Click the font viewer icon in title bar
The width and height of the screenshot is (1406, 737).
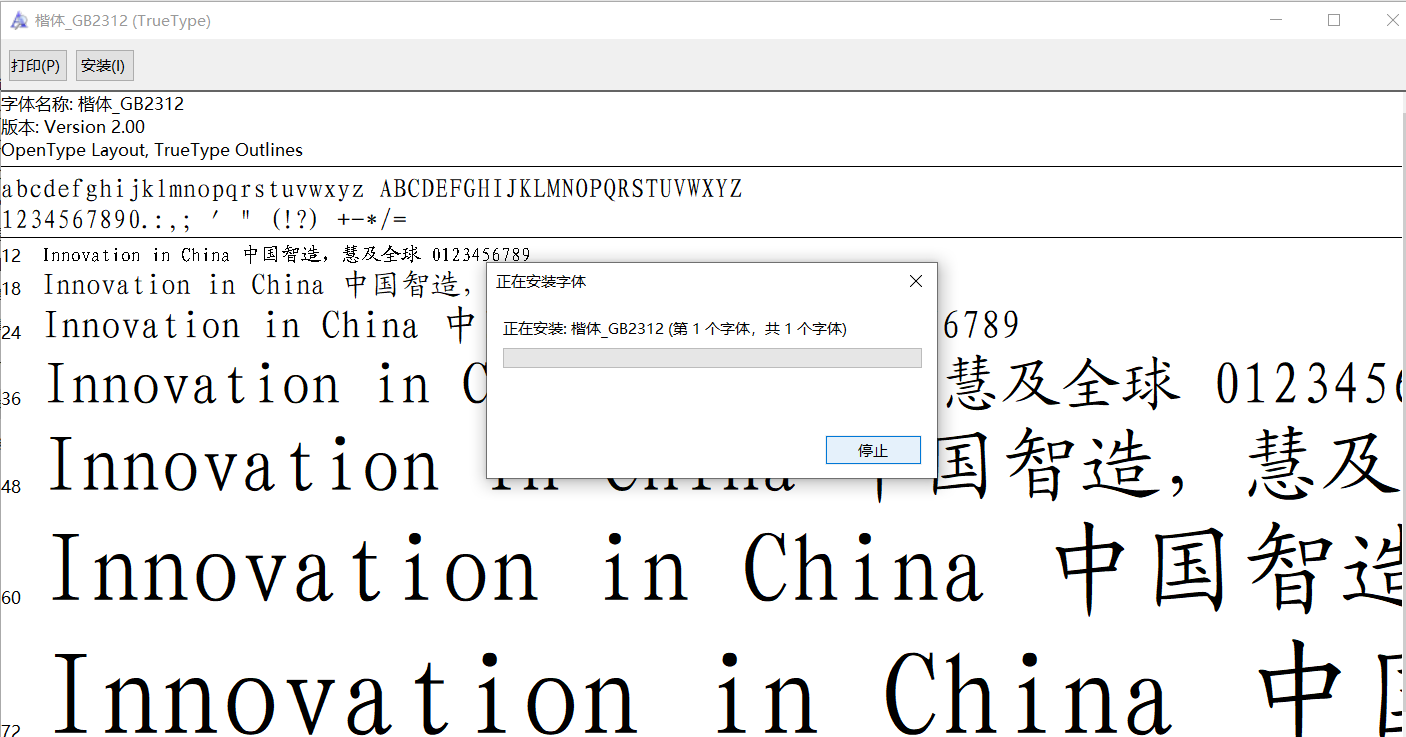pos(18,20)
